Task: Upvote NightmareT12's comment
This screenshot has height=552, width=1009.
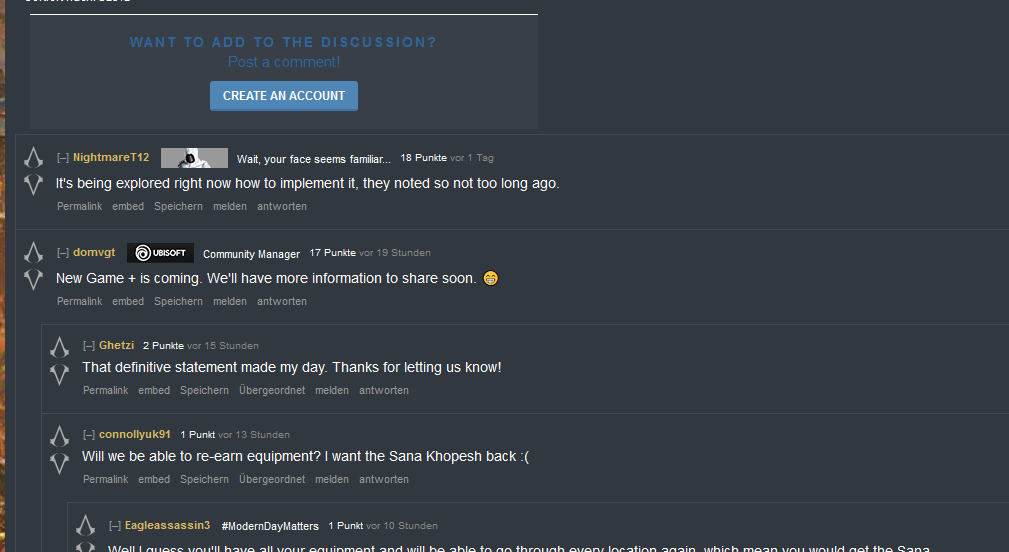Action: [x=33, y=157]
